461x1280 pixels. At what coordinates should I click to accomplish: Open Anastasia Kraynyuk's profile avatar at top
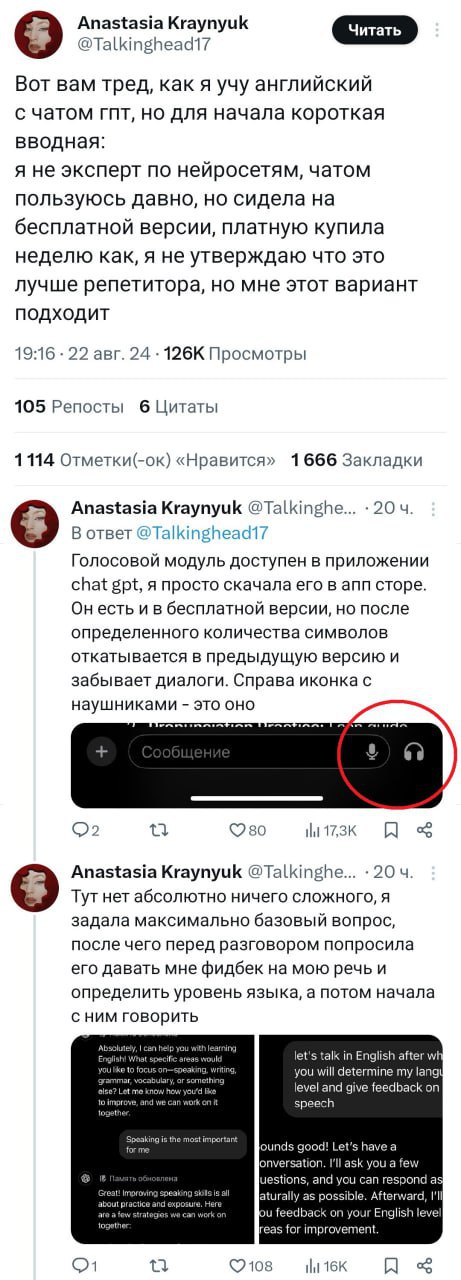point(39,37)
